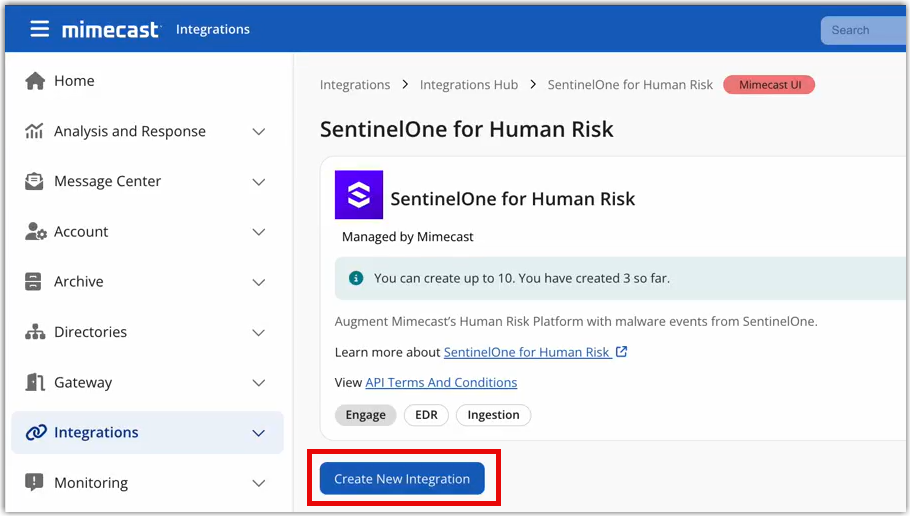Image resolution: width=911 pixels, height=517 pixels.
Task: Expand the Monitoring menu chevron
Action: (259, 483)
